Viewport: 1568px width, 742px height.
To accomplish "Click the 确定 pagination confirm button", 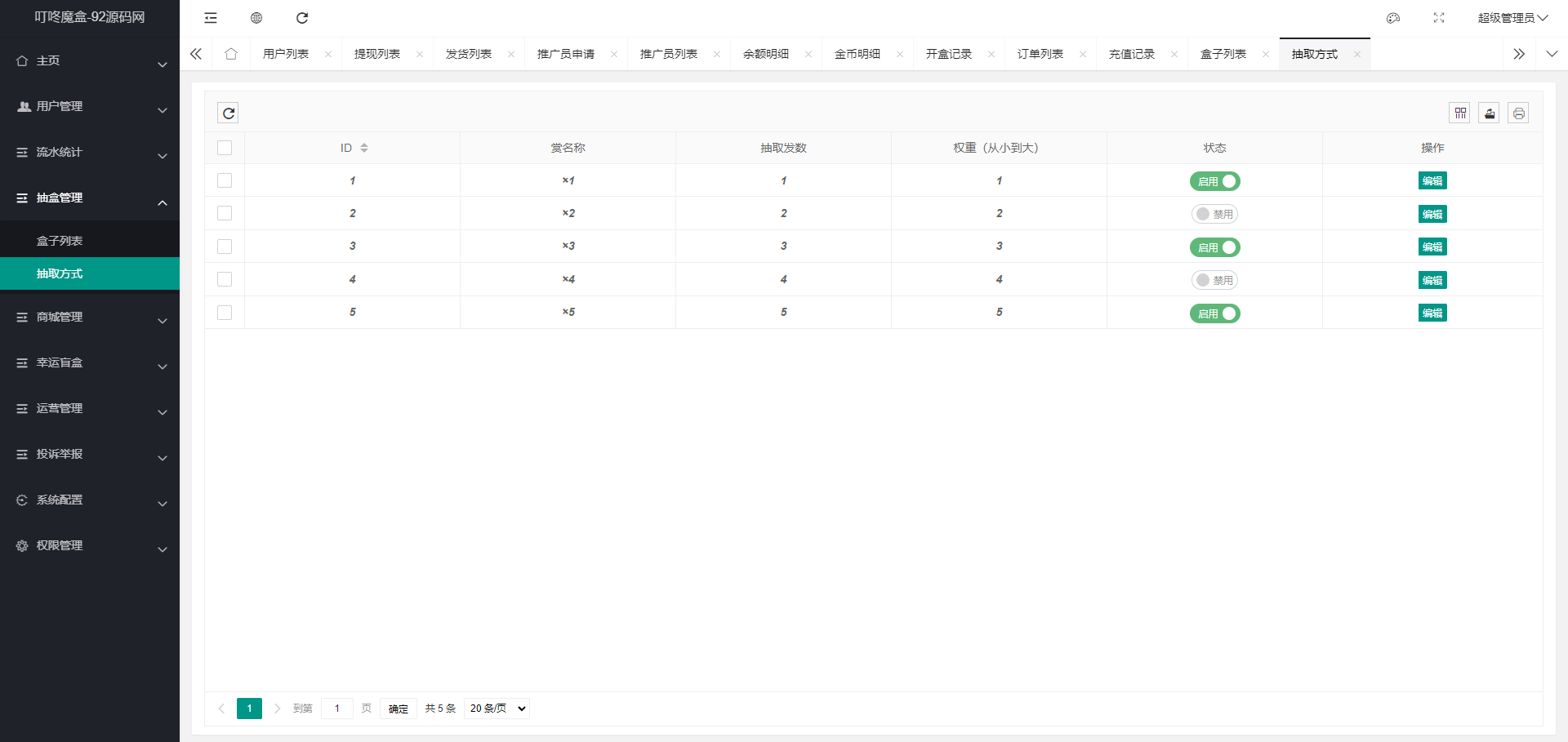I will tap(399, 709).
